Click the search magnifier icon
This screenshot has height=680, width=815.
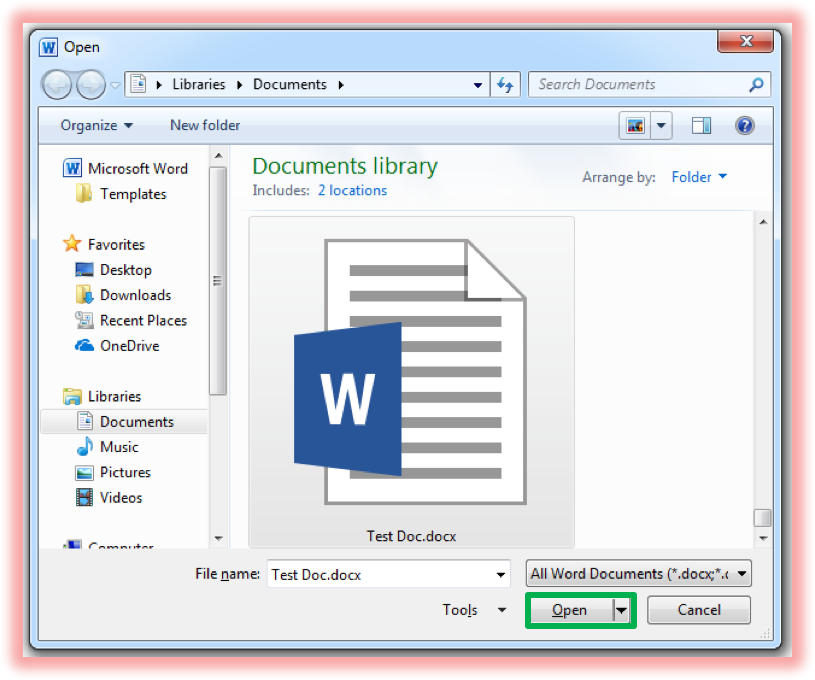(757, 85)
